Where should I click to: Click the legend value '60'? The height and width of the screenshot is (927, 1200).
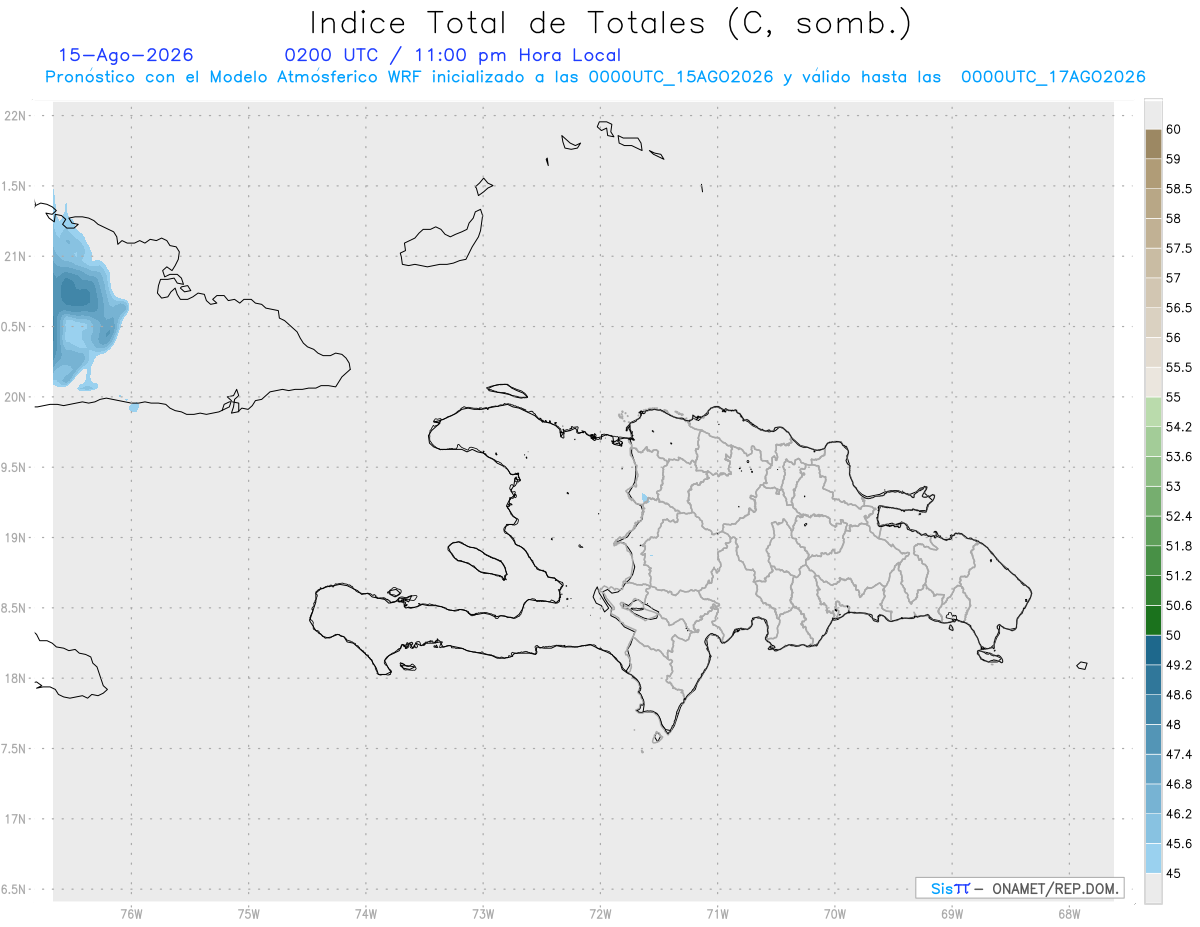[1174, 129]
